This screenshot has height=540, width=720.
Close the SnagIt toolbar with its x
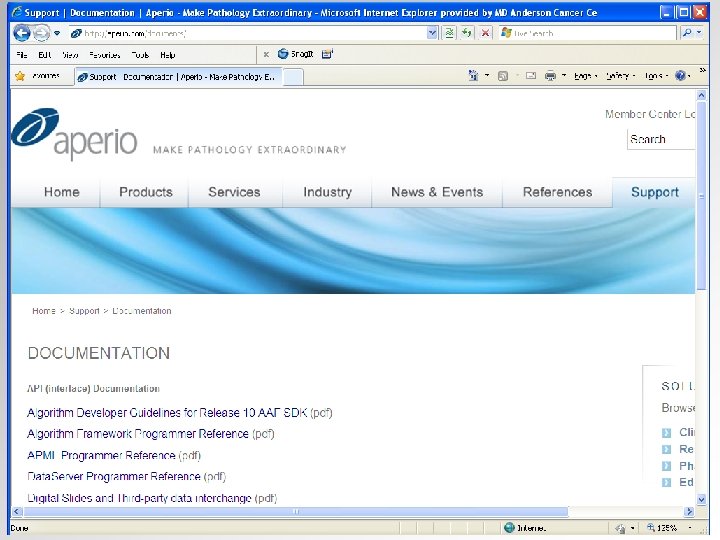click(266, 55)
